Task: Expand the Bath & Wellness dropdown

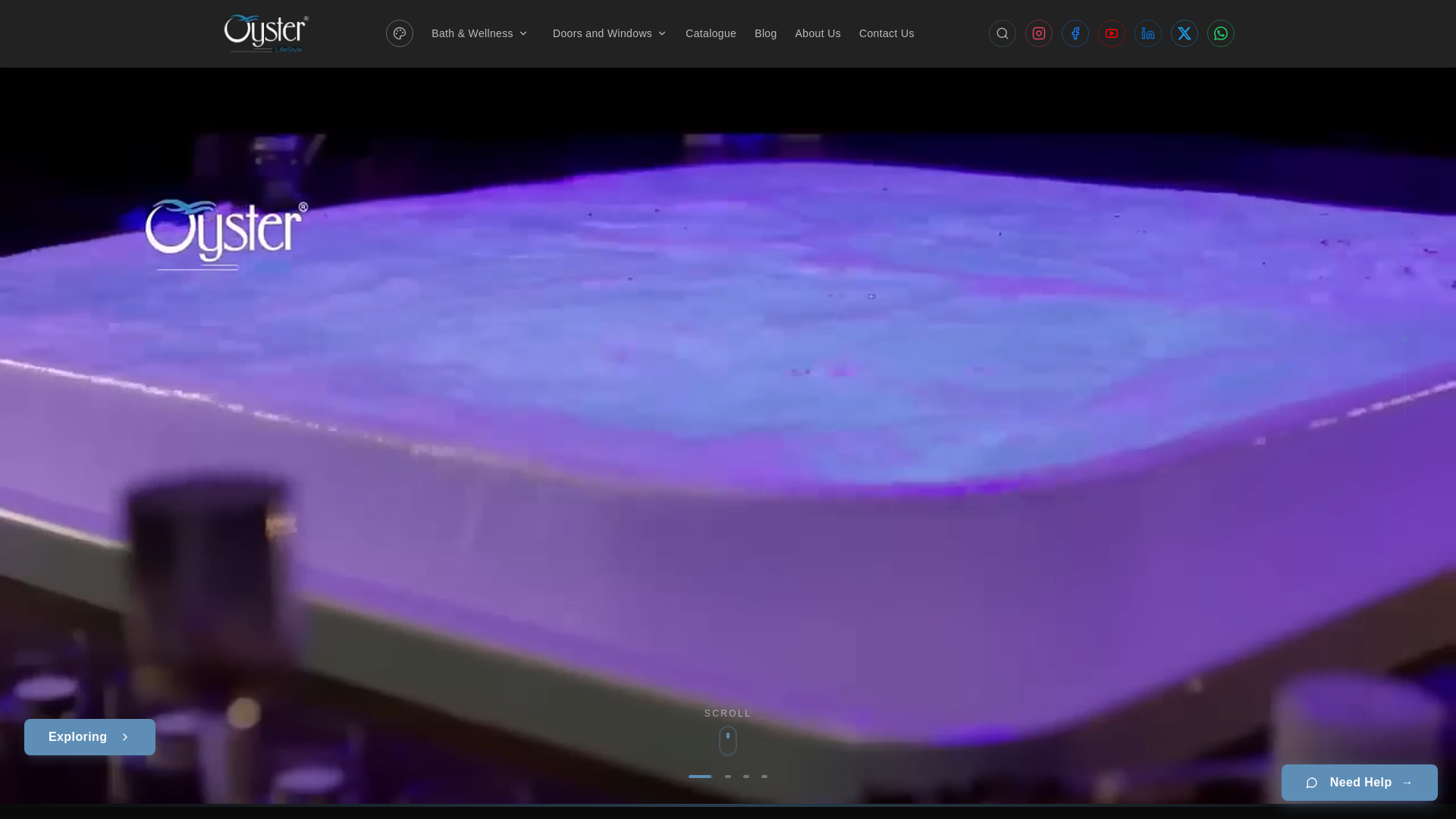Action: [479, 33]
